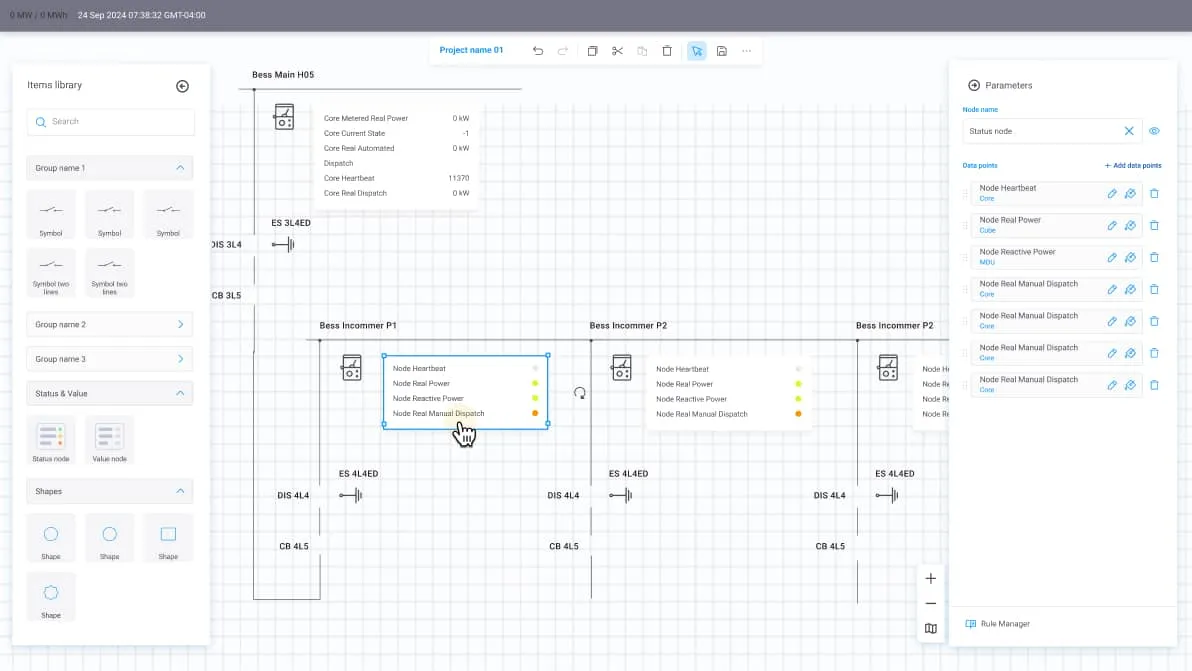
Task: Click the Search field in Items library
Action: pos(110,122)
